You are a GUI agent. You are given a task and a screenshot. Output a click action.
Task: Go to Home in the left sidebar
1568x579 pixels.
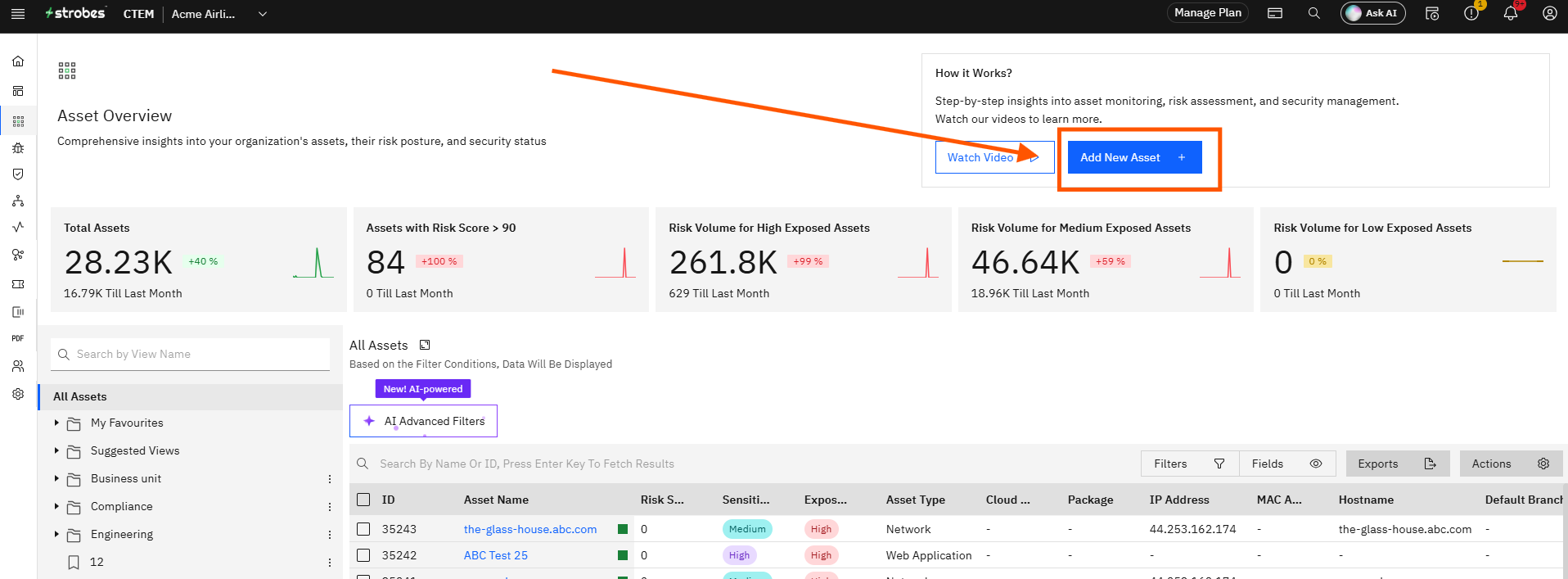(18, 61)
